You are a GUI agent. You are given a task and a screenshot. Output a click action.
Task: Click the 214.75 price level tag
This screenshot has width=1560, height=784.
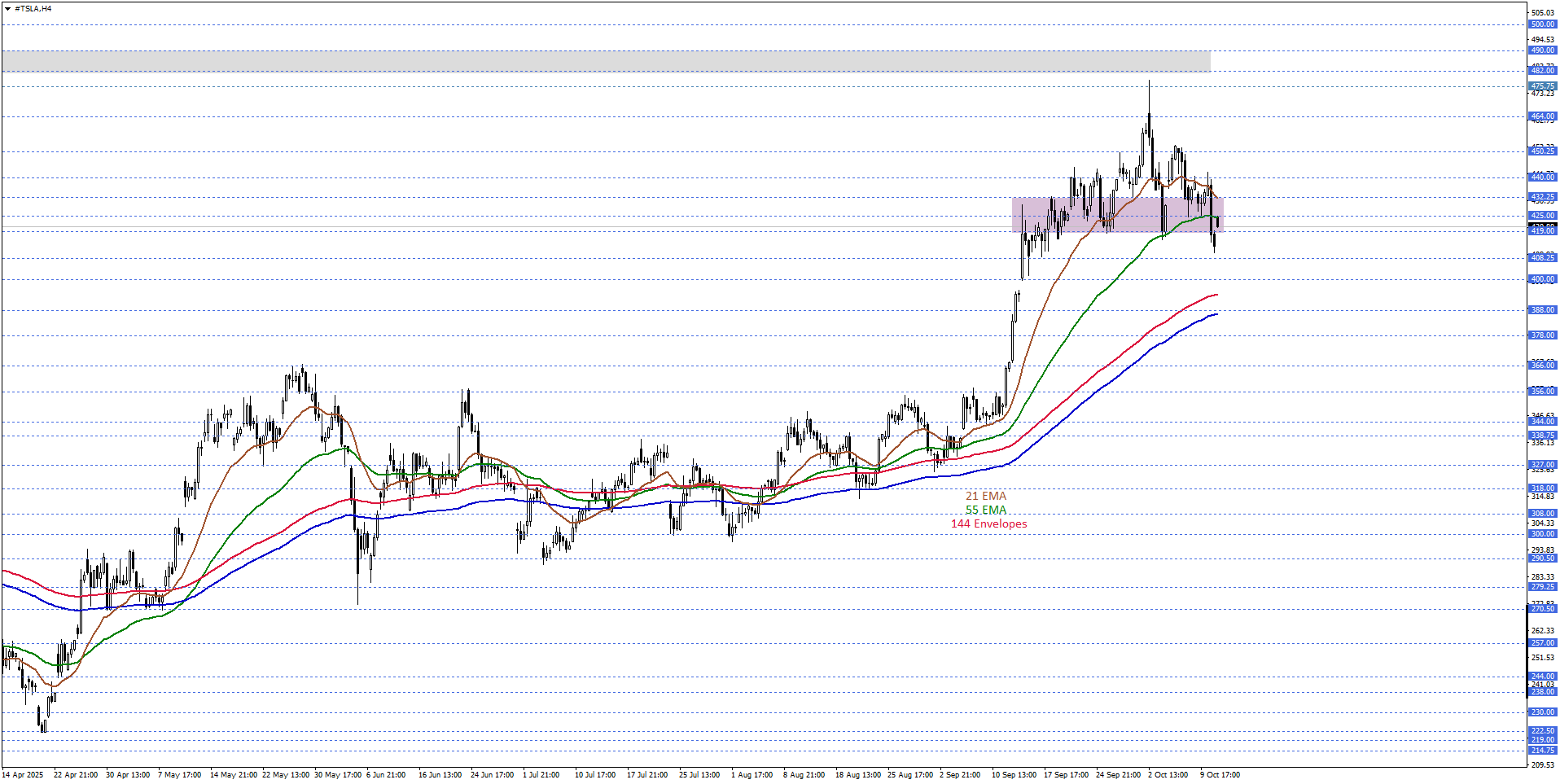pyautogui.click(x=1542, y=751)
